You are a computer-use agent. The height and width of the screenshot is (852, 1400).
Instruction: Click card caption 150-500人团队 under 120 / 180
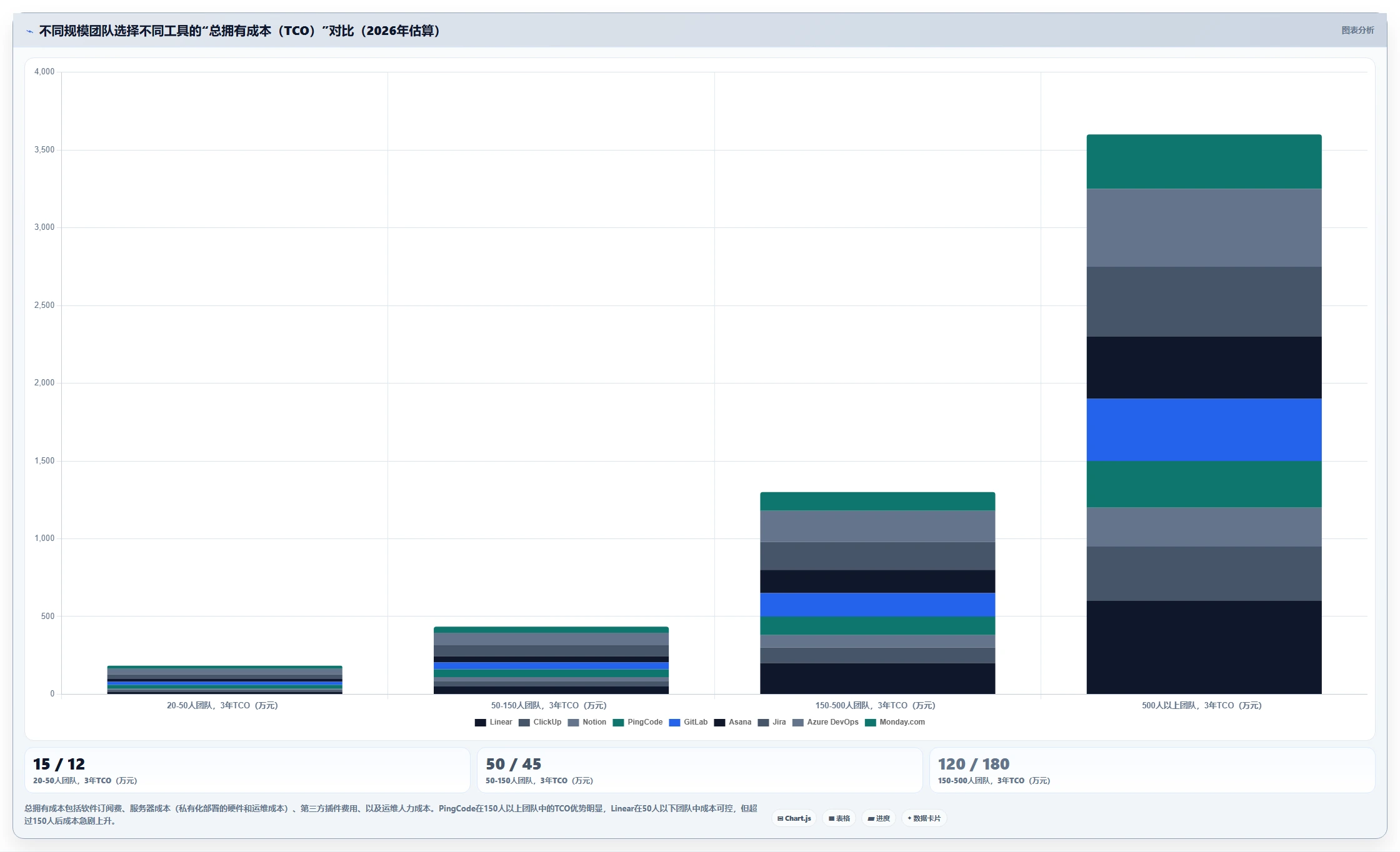994,781
